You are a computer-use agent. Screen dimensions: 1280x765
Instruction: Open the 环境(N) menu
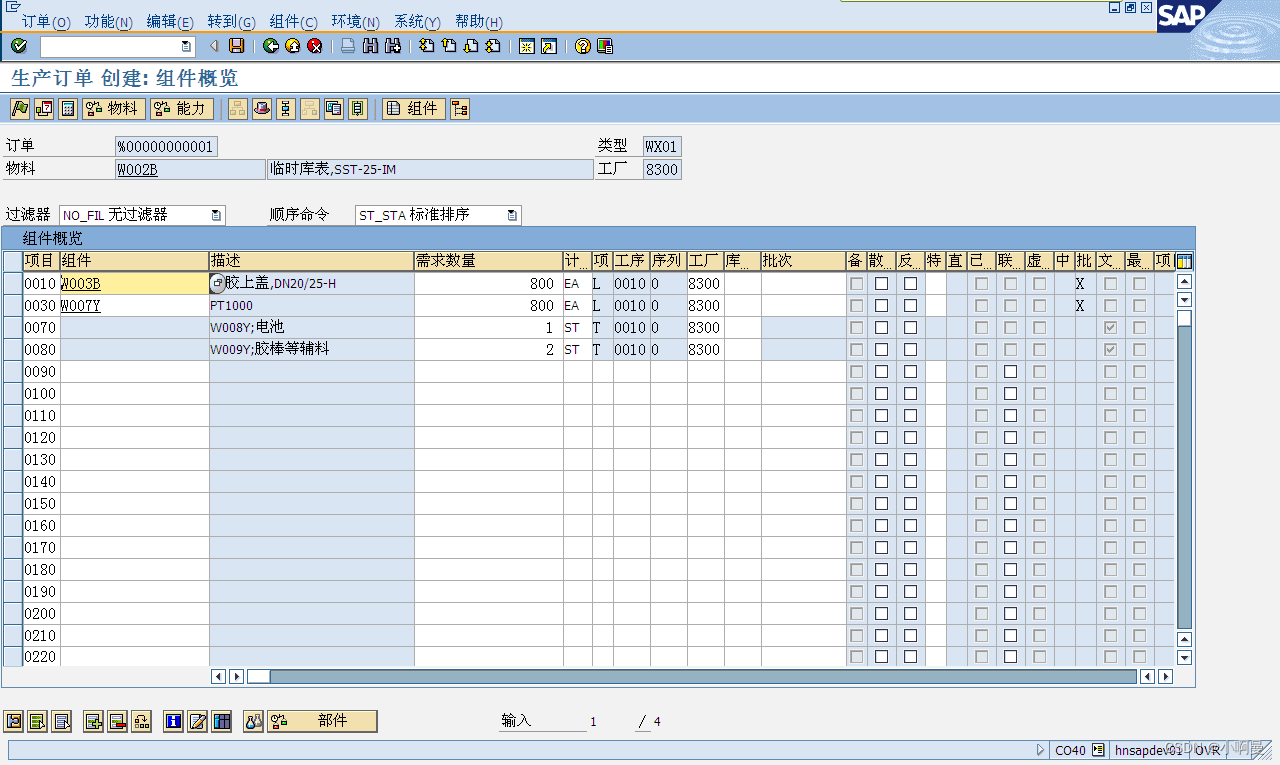pyautogui.click(x=355, y=21)
